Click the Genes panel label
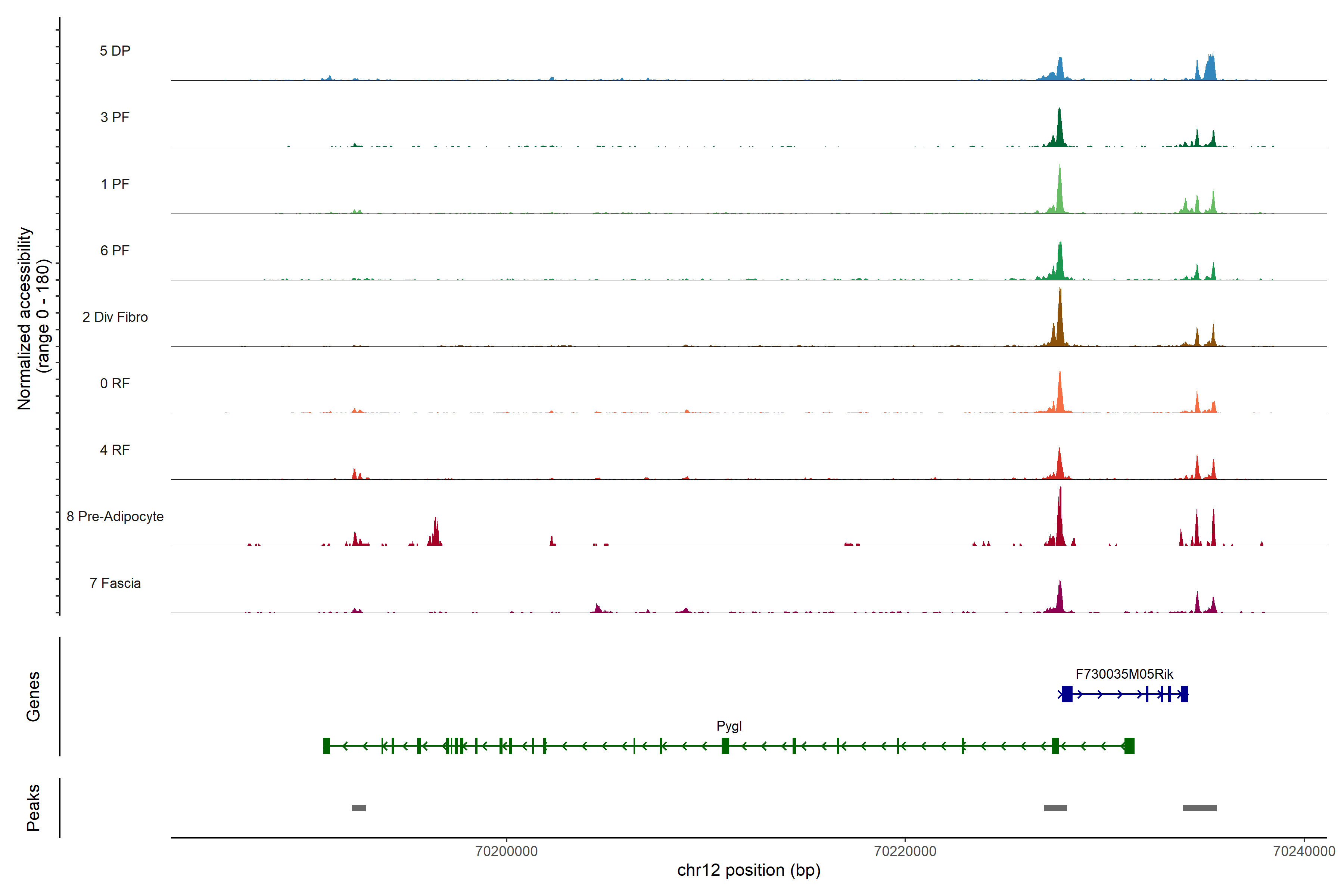This screenshot has height=896, width=1344. pos(33,697)
